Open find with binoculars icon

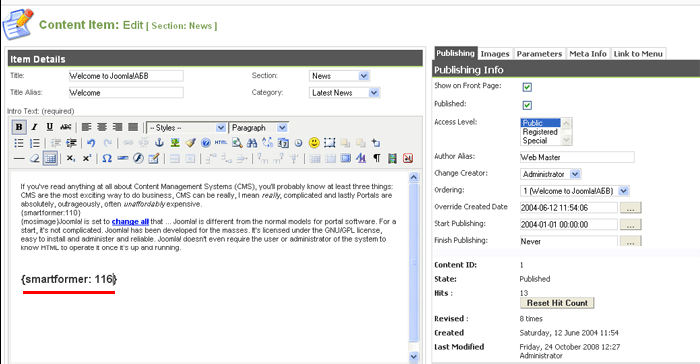point(252,143)
